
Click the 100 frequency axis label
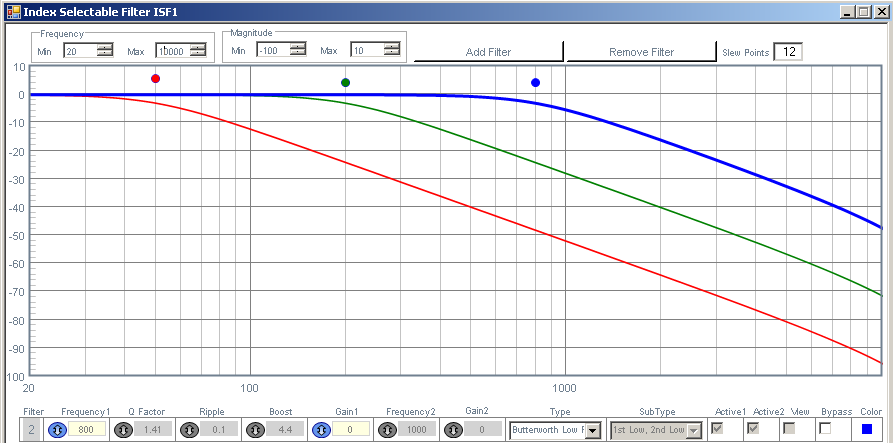tap(249, 388)
